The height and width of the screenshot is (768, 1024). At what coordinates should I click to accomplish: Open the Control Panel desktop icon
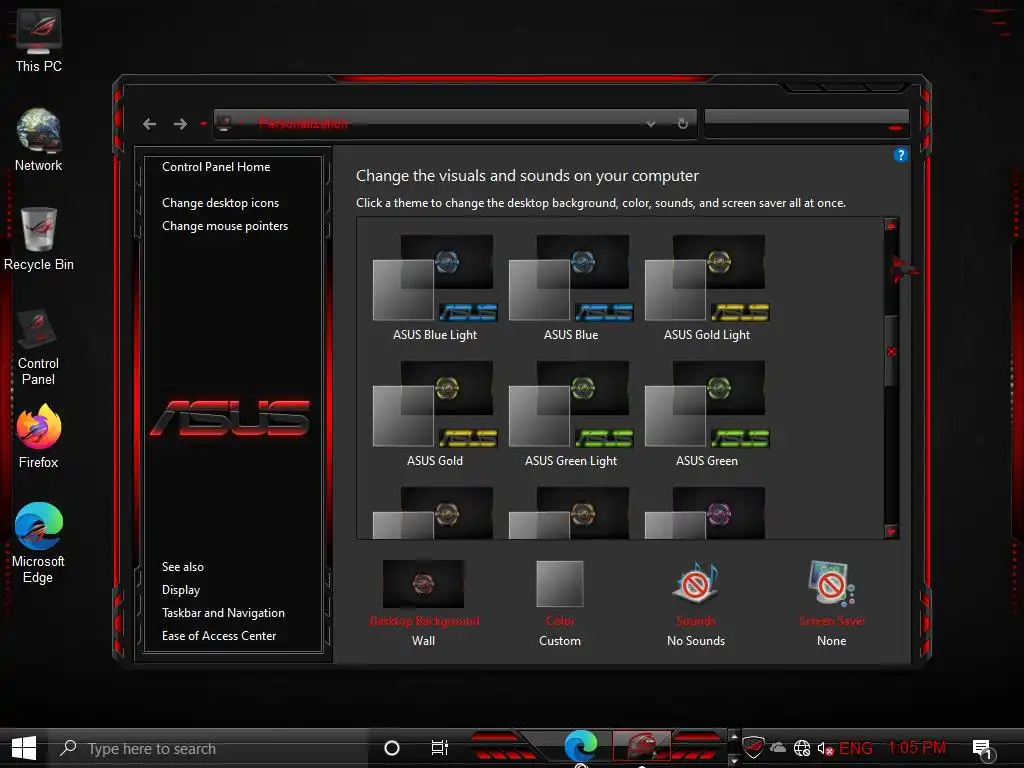39,347
